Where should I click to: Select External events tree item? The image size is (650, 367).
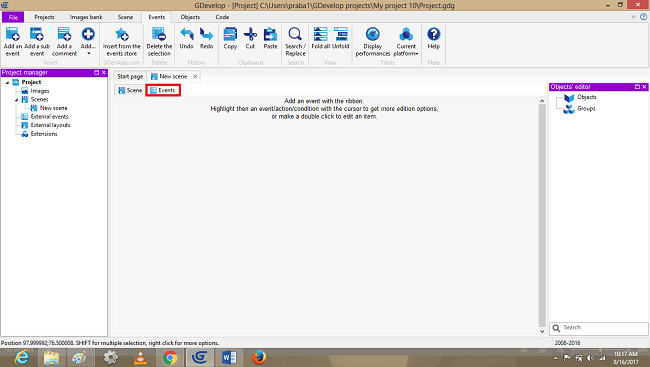(x=49, y=117)
